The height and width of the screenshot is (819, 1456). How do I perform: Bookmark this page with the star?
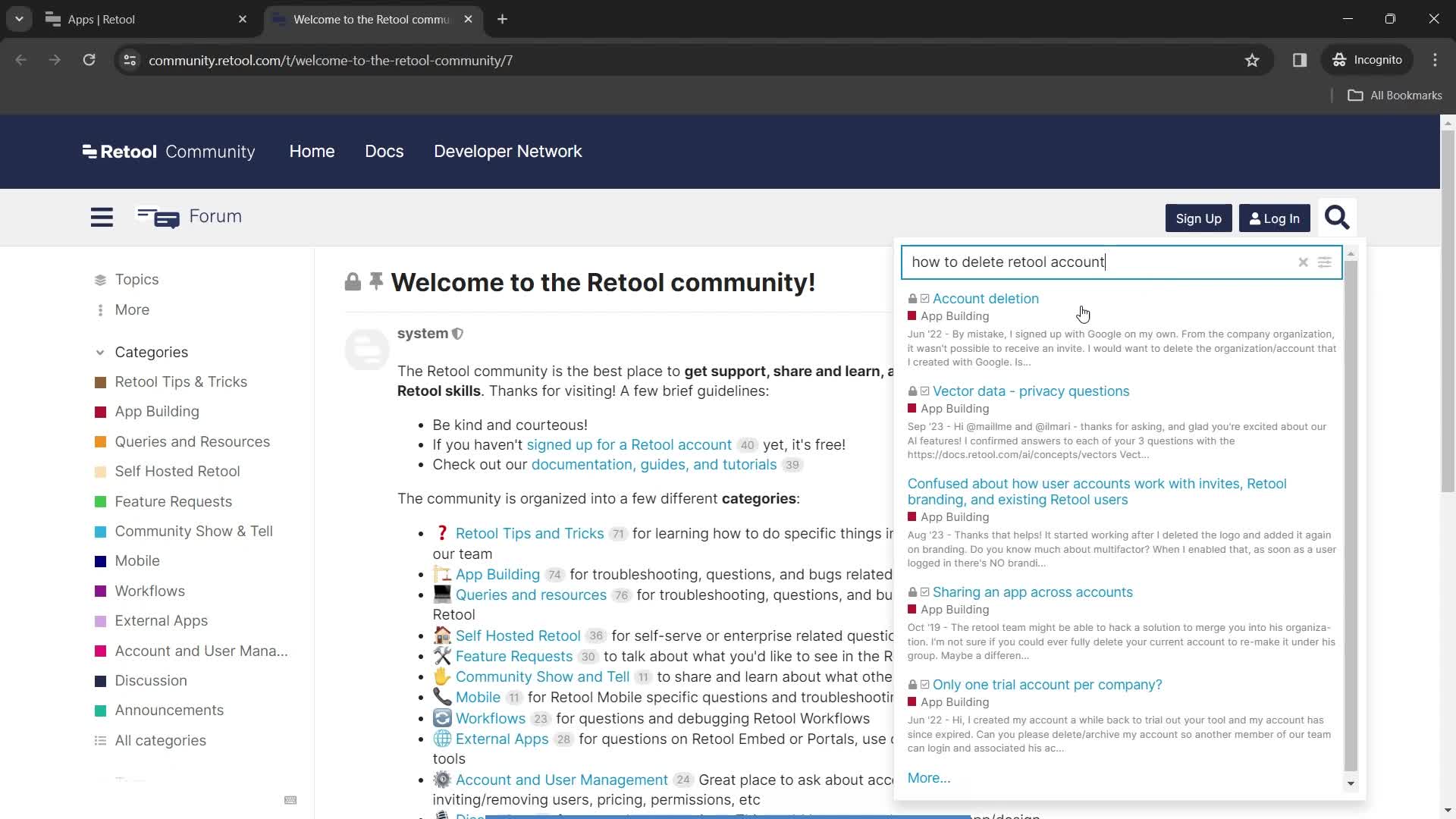point(1252,60)
